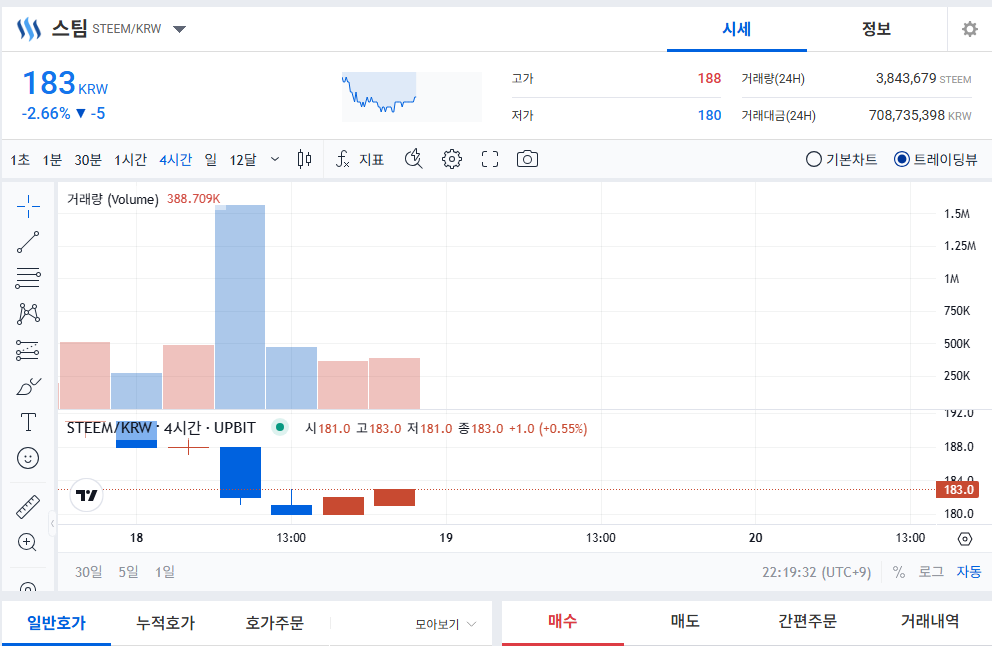
Task: Expand the STEEM/KRW market selector arrow
Action: tap(180, 29)
